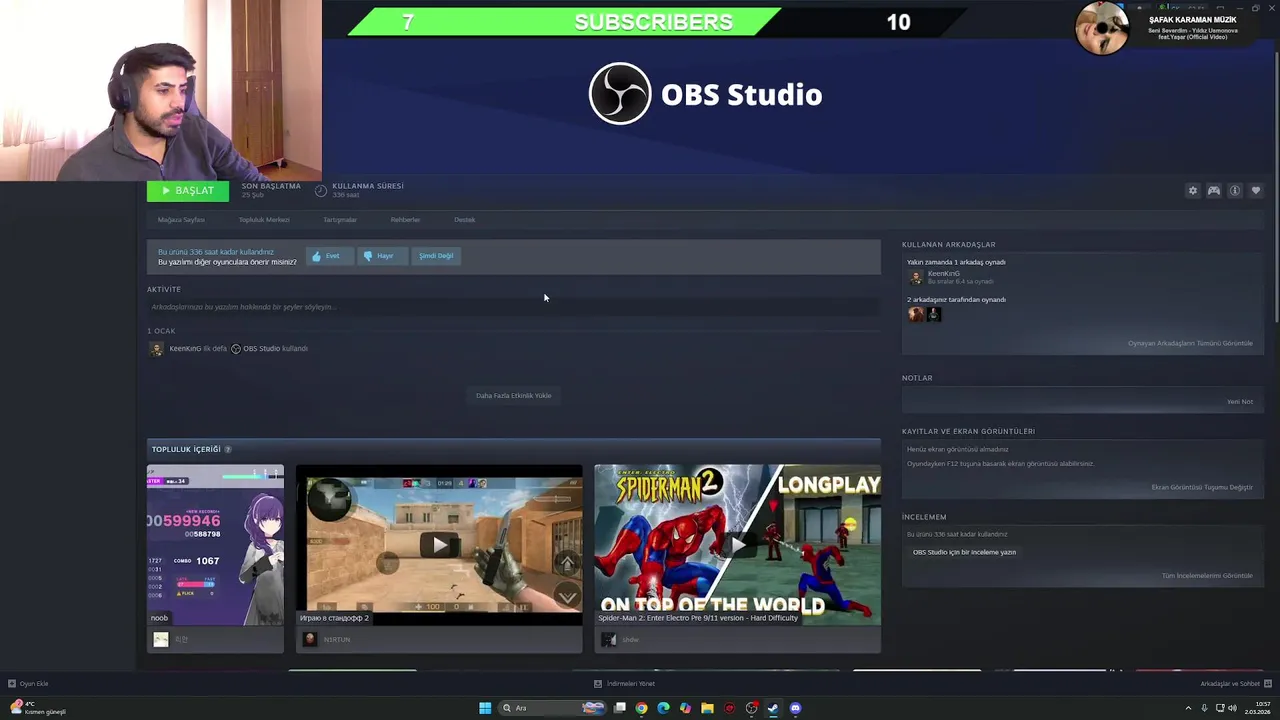The image size is (1280, 720).
Task: Open the controller layout icon
Action: click(1213, 191)
